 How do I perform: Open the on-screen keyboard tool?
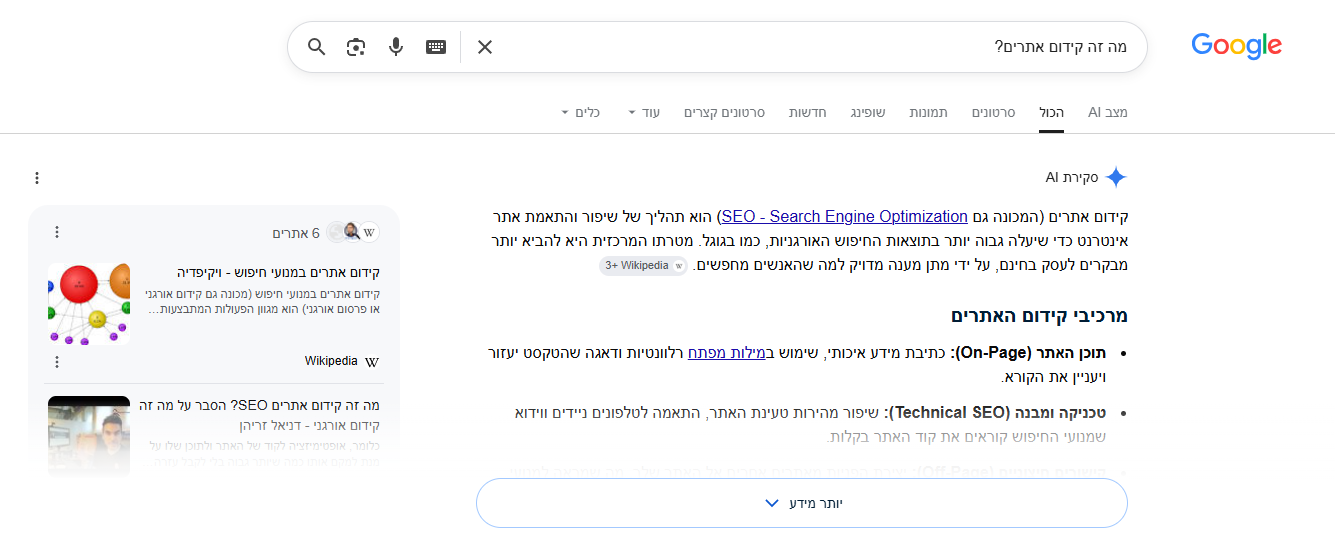436,47
